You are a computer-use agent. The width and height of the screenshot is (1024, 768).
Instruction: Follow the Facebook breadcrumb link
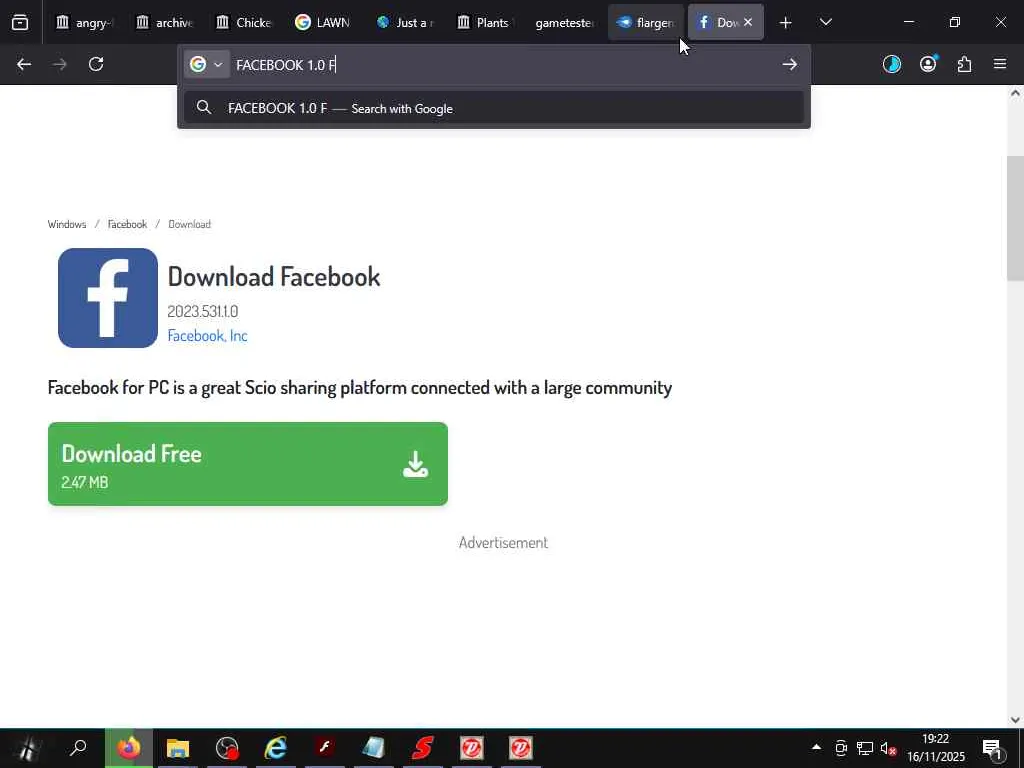127,224
